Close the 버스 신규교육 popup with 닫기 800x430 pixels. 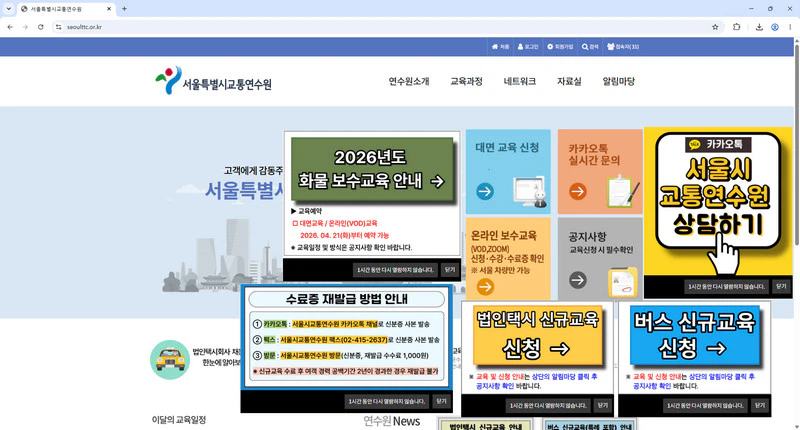click(760, 406)
